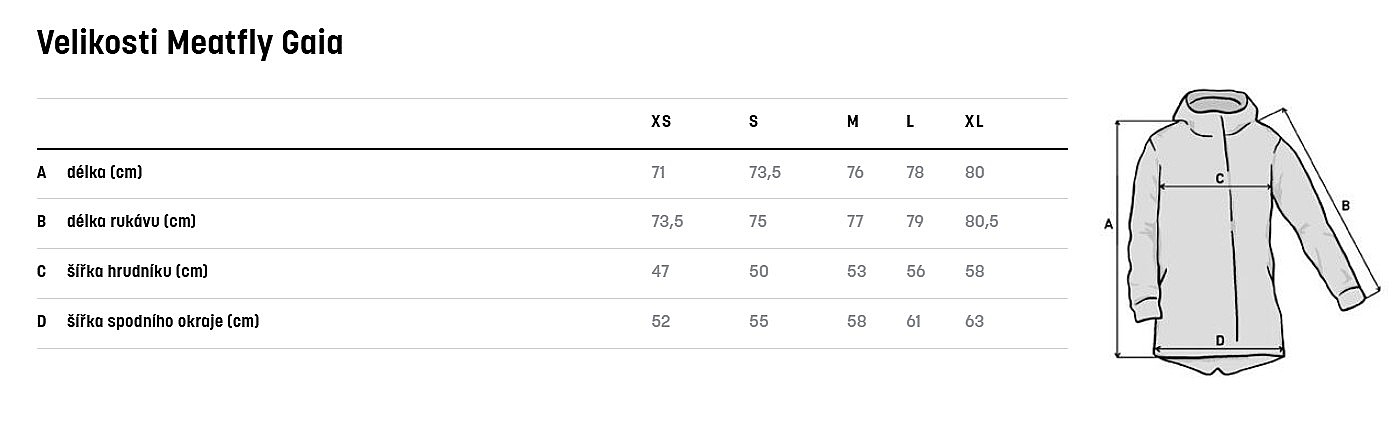Select the S size column header

[753, 122]
